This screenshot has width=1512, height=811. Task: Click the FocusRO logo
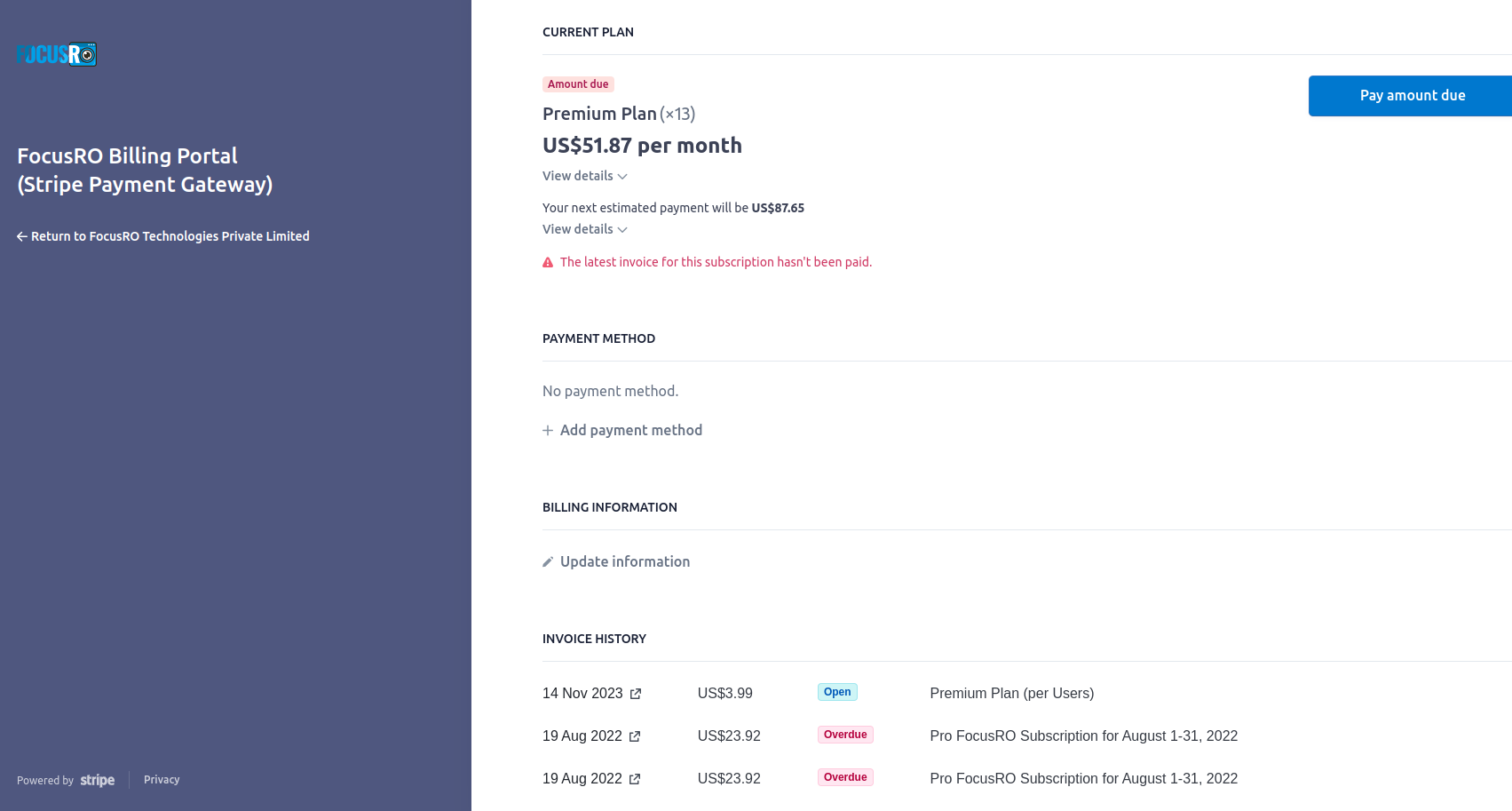pos(57,54)
